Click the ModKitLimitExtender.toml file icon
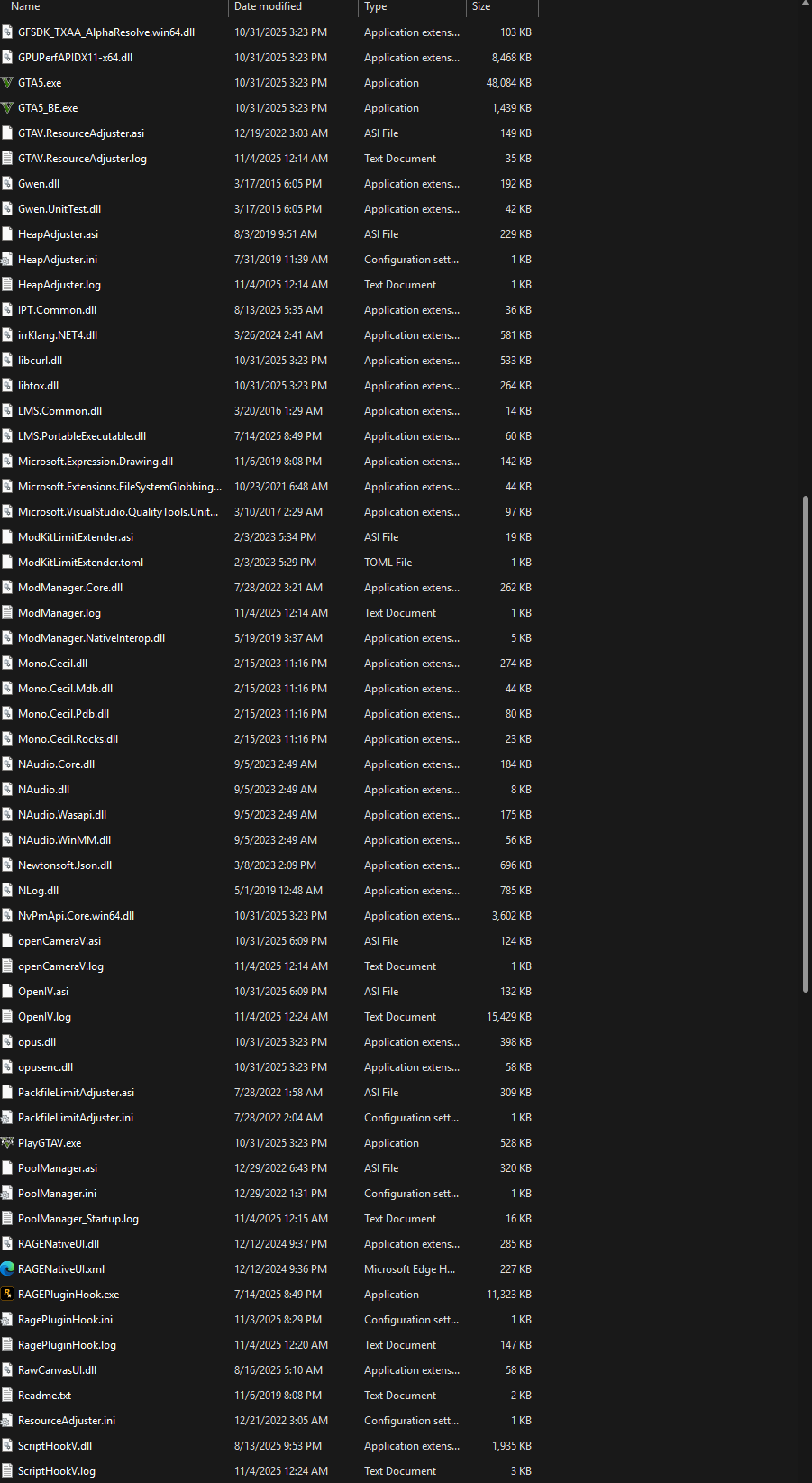812x1483 pixels. pos(7,563)
